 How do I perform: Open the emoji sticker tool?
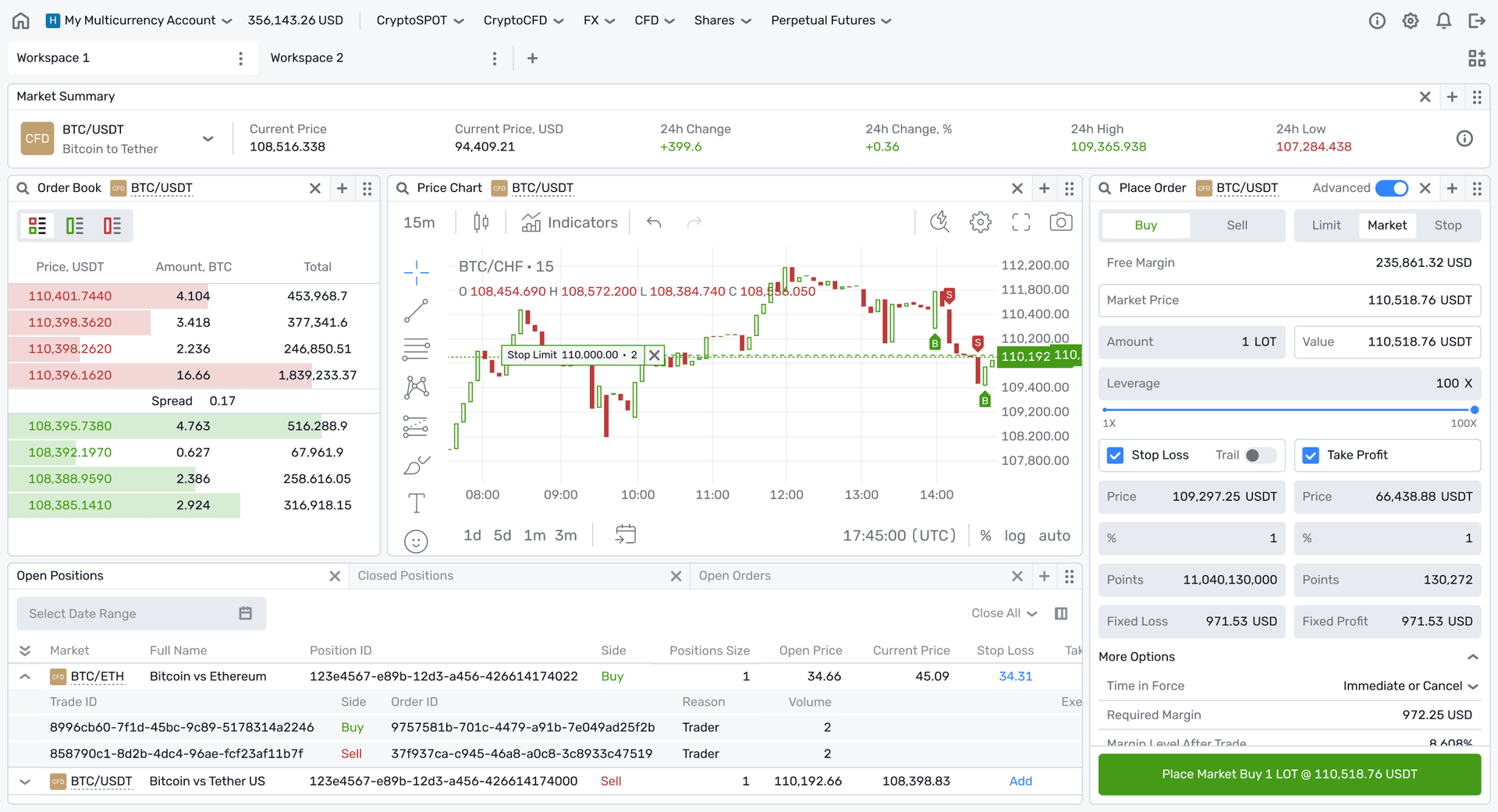click(417, 541)
